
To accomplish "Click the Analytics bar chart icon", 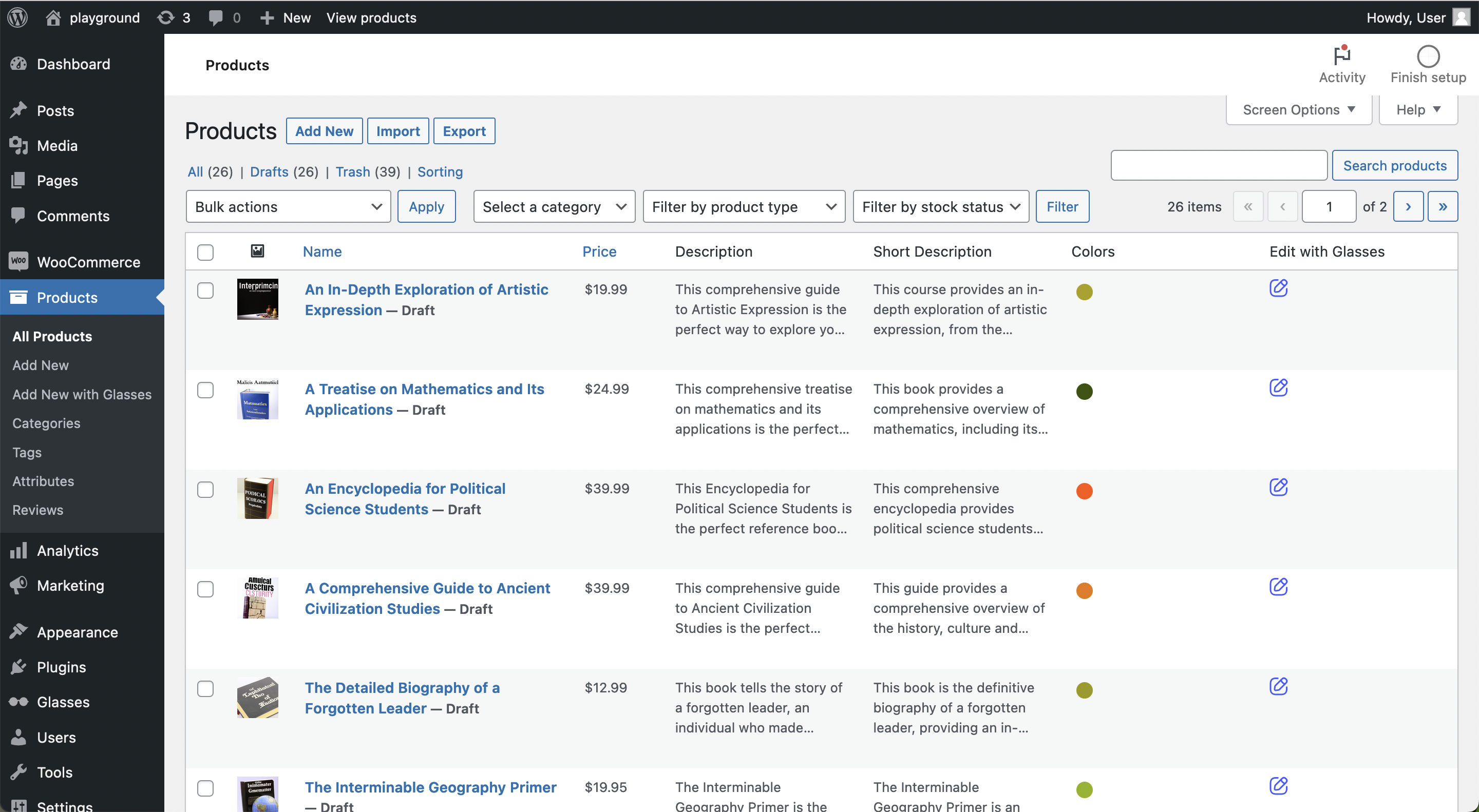I will [x=18, y=550].
